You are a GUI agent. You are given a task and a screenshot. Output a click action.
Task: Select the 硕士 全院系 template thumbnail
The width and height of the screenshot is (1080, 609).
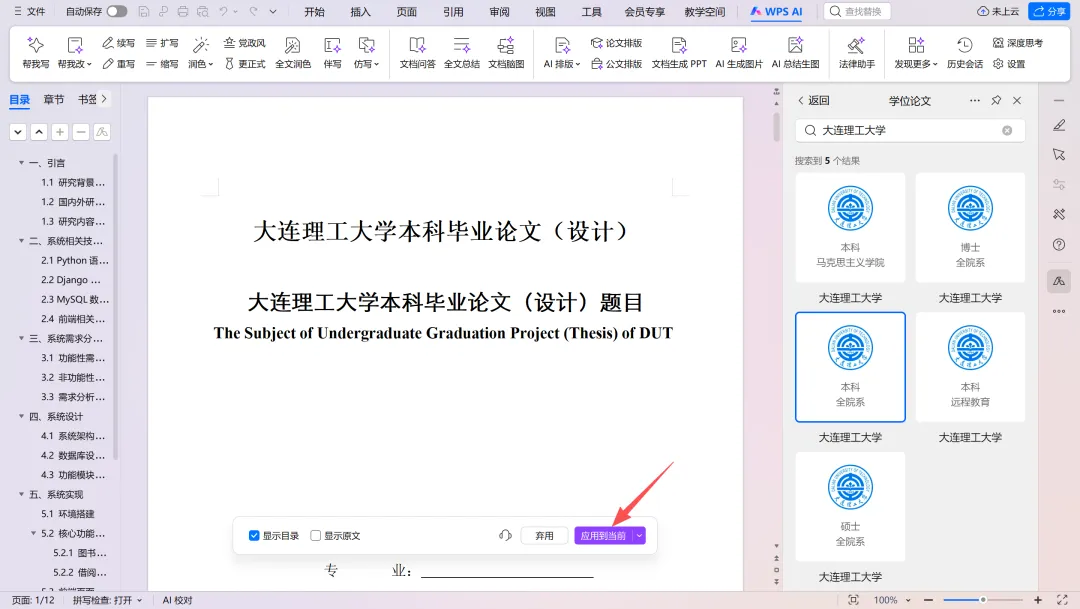pyautogui.click(x=850, y=506)
